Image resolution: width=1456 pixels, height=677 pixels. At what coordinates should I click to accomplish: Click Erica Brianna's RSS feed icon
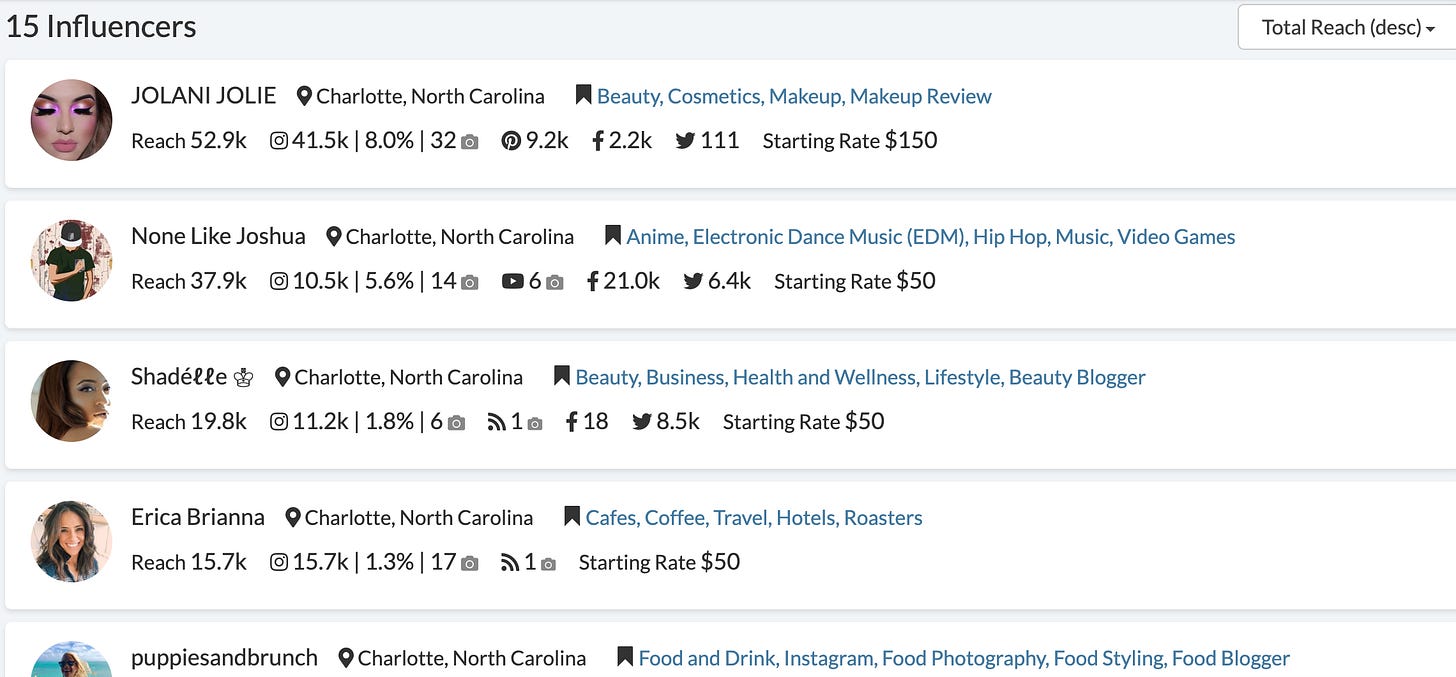(510, 562)
